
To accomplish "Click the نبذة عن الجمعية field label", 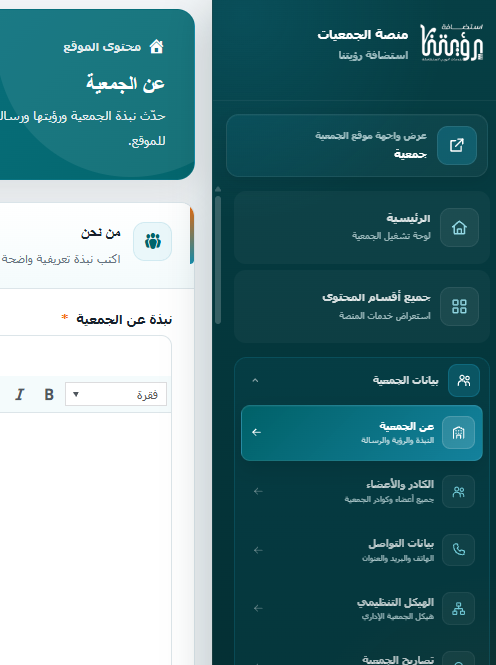I will [124, 319].
